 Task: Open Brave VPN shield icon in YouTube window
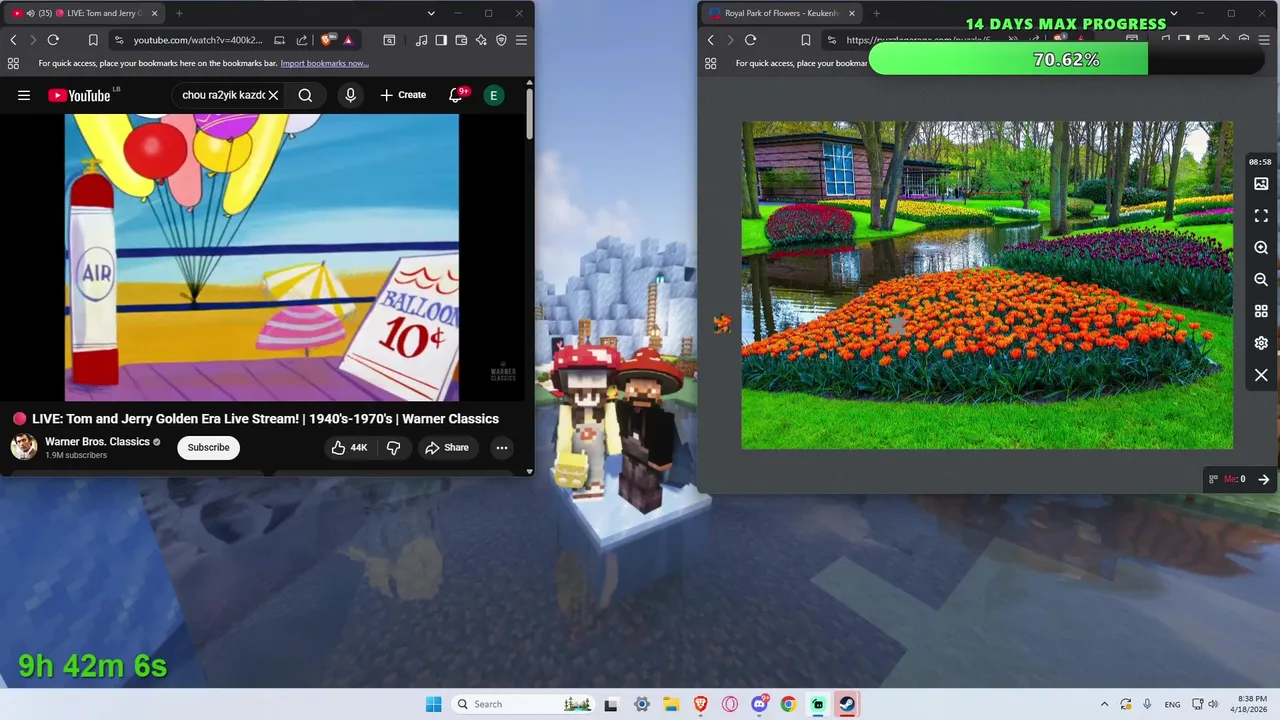tap(501, 40)
